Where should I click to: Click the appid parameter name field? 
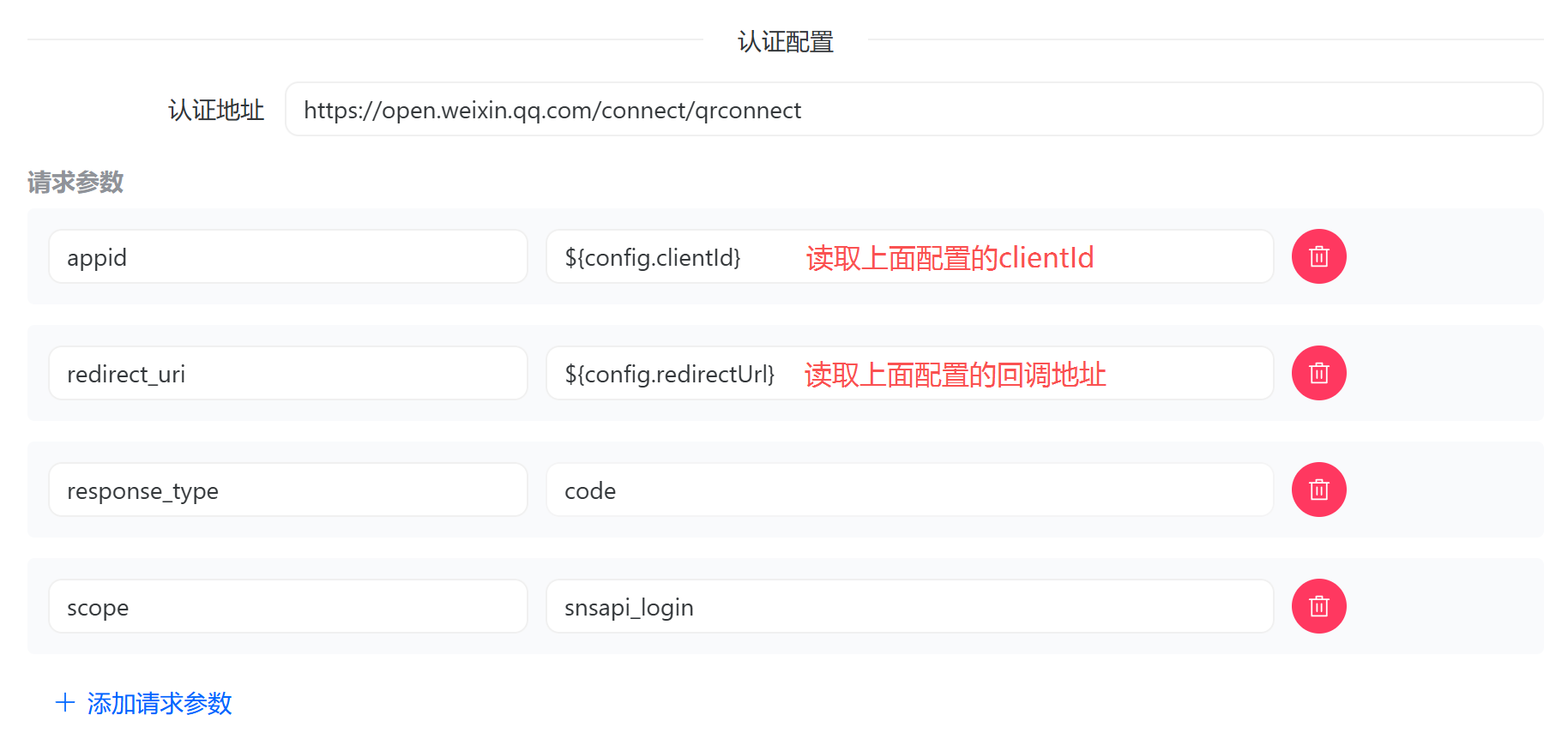[287, 257]
